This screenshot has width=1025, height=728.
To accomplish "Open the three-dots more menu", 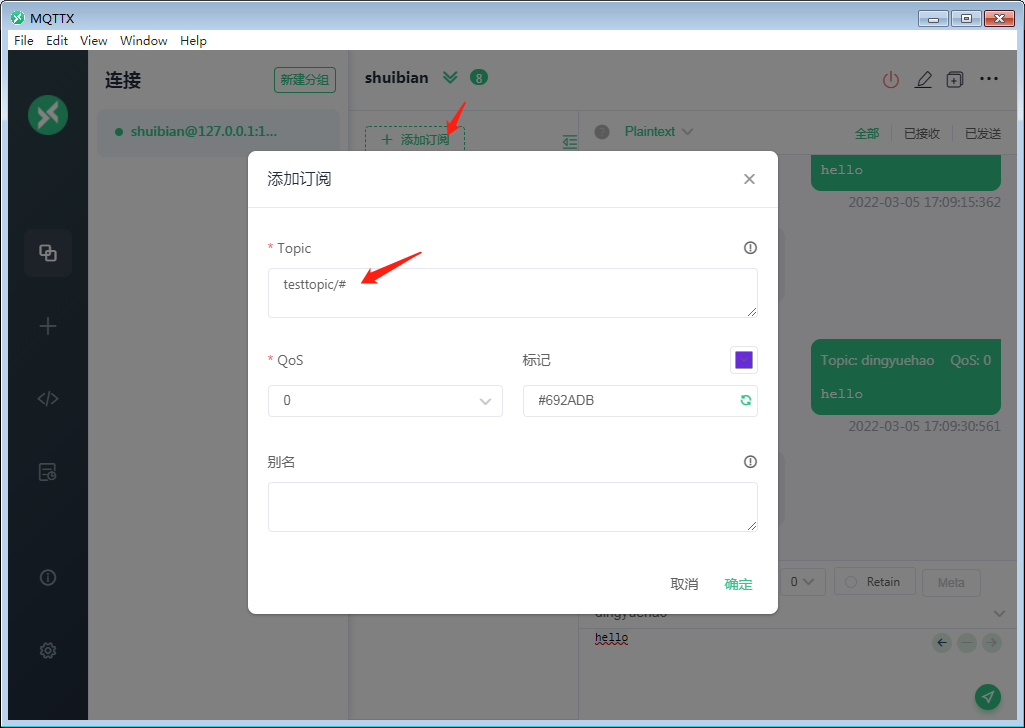I will tap(989, 79).
